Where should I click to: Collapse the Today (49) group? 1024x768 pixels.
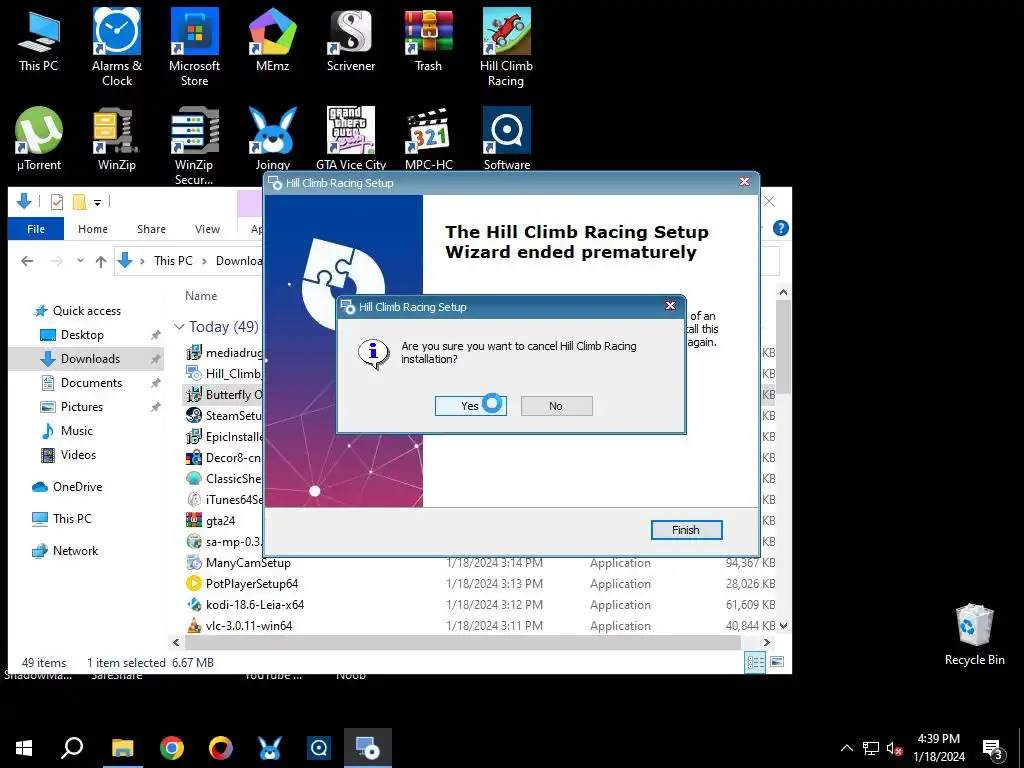point(179,327)
